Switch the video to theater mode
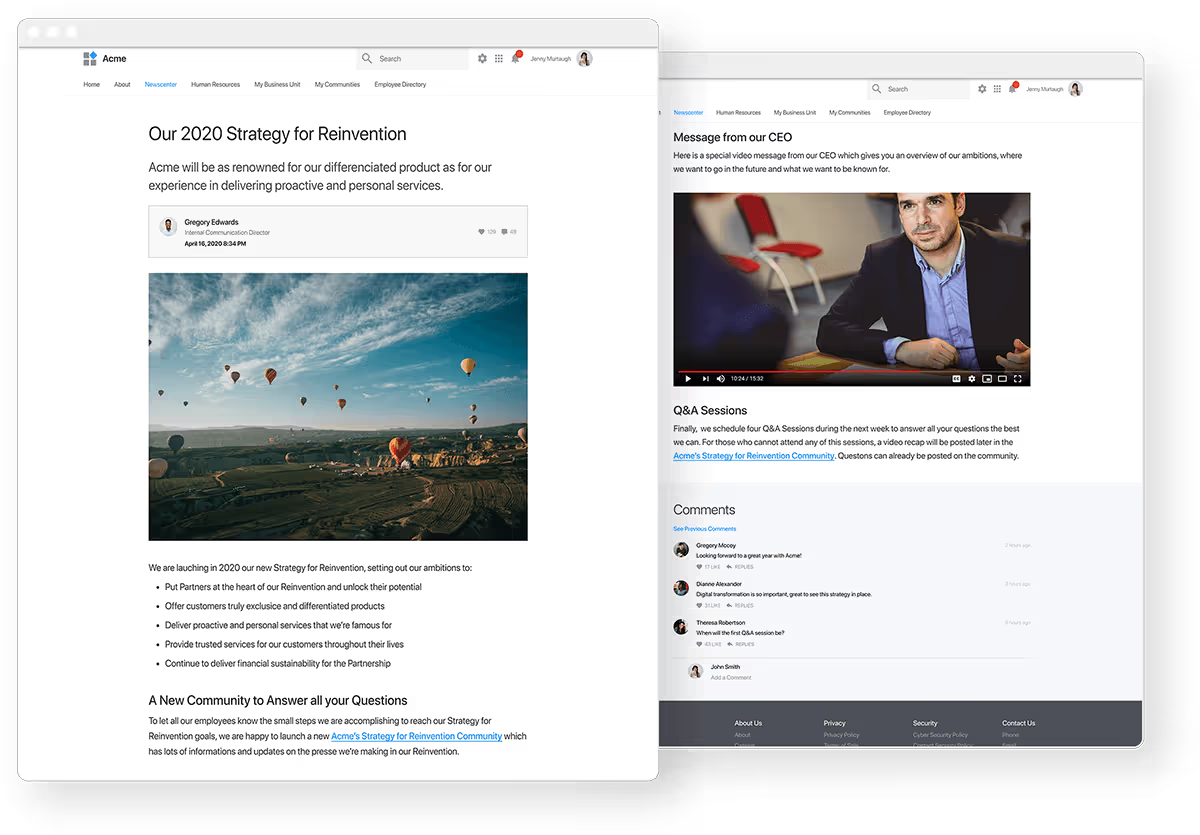Screen dimensions: 1200x835 pos(1002,379)
